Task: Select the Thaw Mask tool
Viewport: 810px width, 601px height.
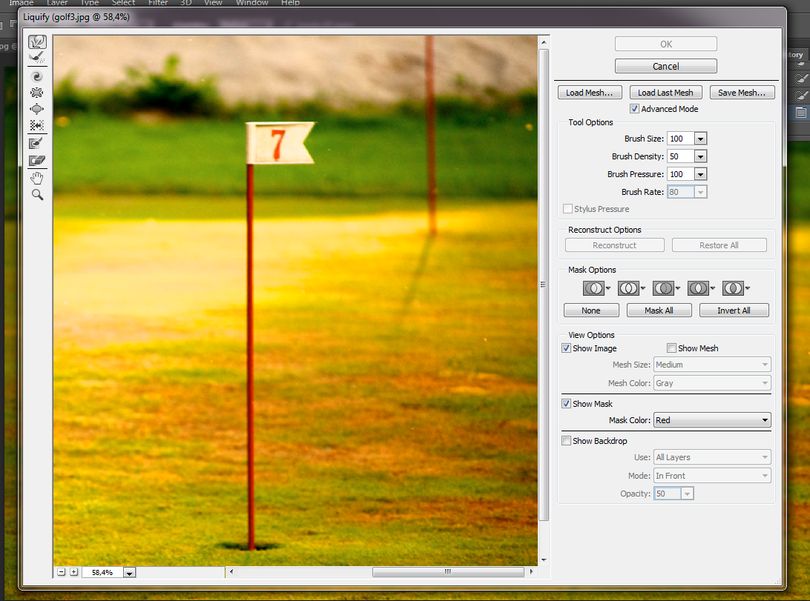Action: [37, 160]
